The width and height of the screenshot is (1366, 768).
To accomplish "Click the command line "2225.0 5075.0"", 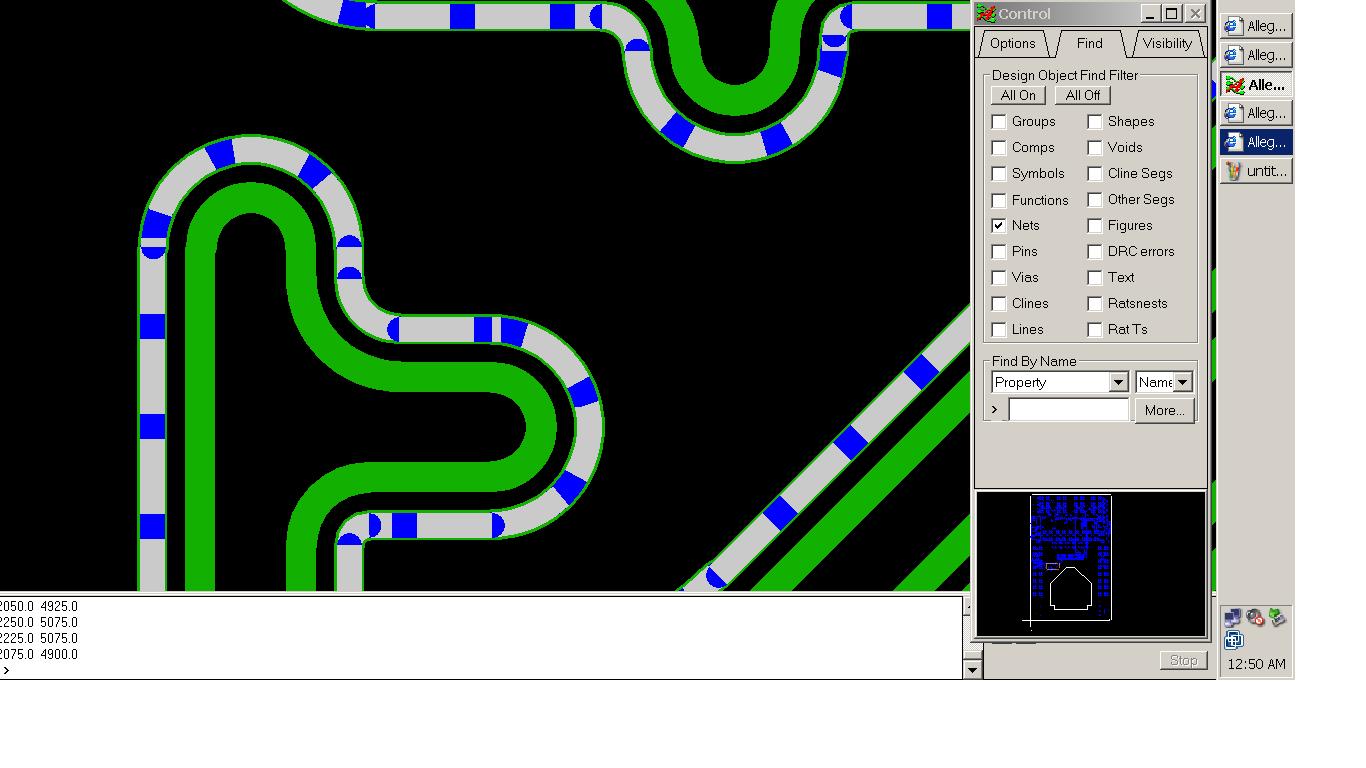I will [x=38, y=638].
